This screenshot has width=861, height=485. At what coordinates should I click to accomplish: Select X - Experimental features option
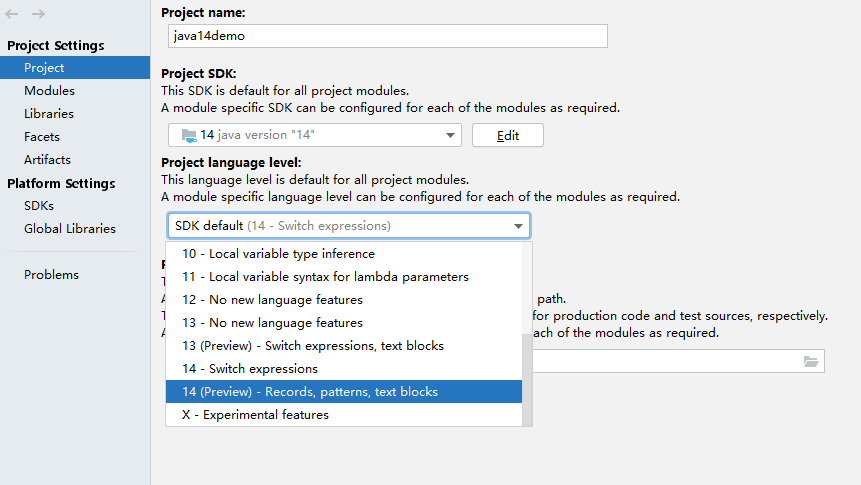pyautogui.click(x=255, y=415)
